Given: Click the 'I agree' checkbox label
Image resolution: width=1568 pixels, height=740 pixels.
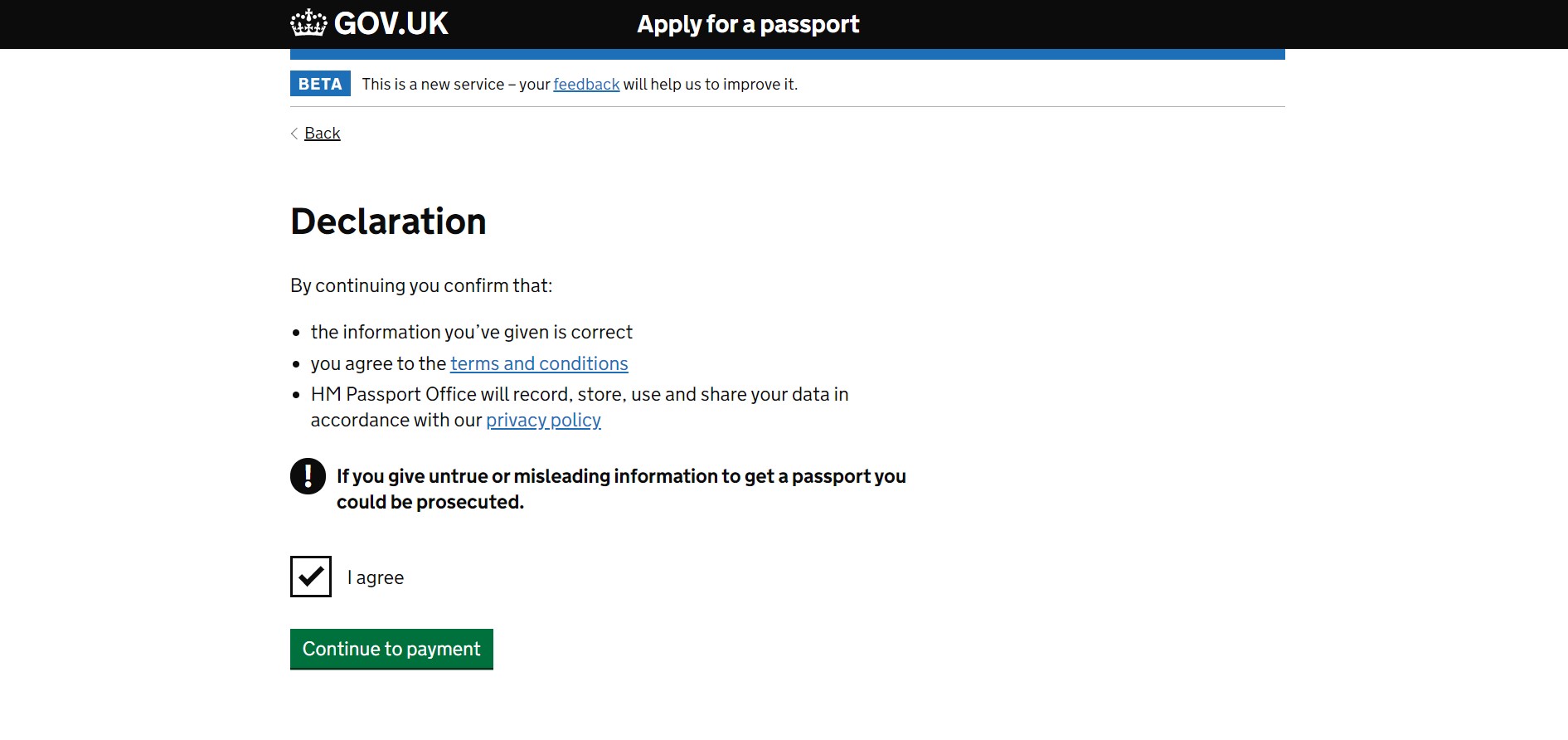Looking at the screenshot, I should (x=376, y=577).
